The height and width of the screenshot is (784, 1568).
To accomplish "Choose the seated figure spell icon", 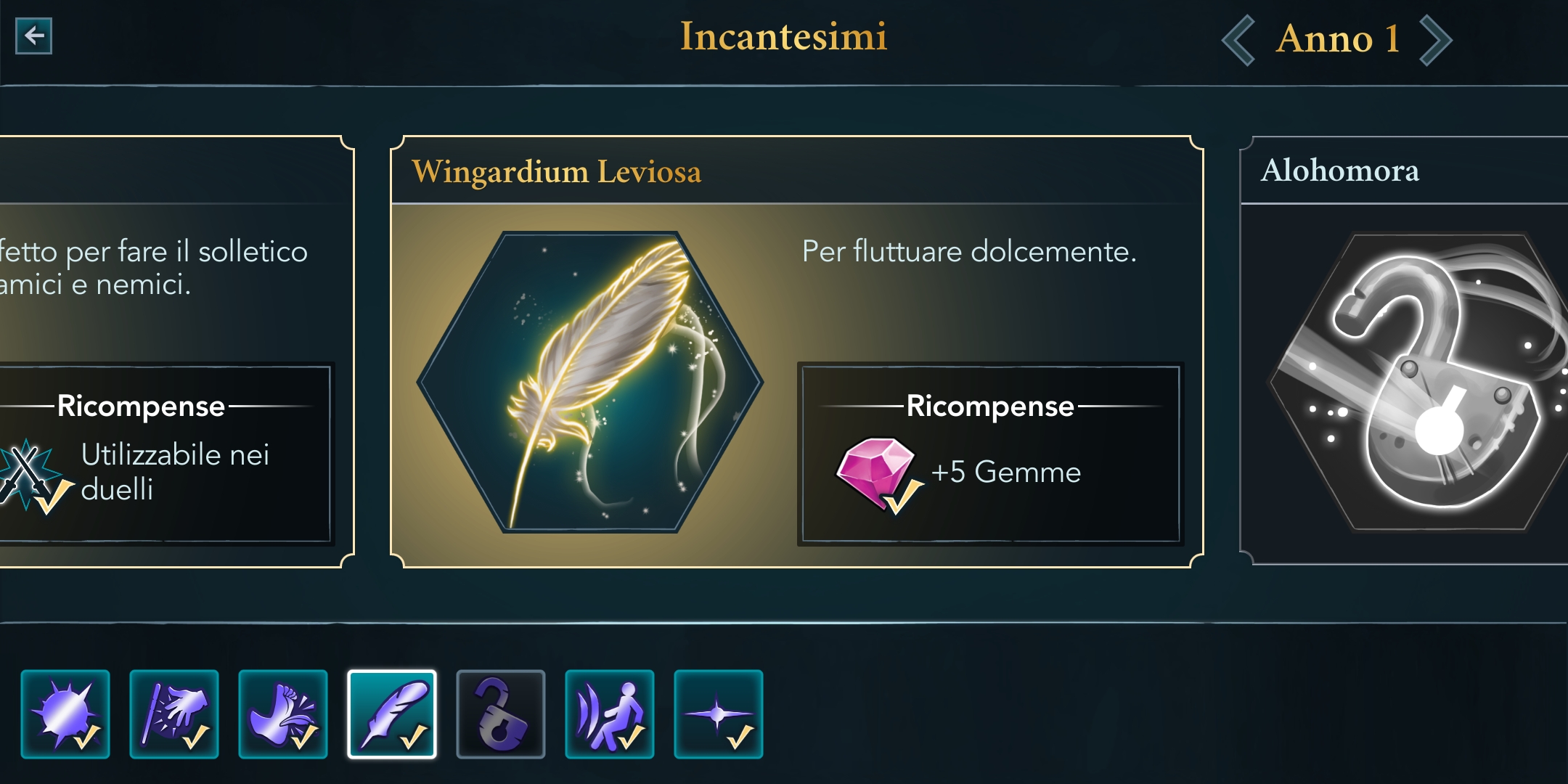I will point(610,714).
